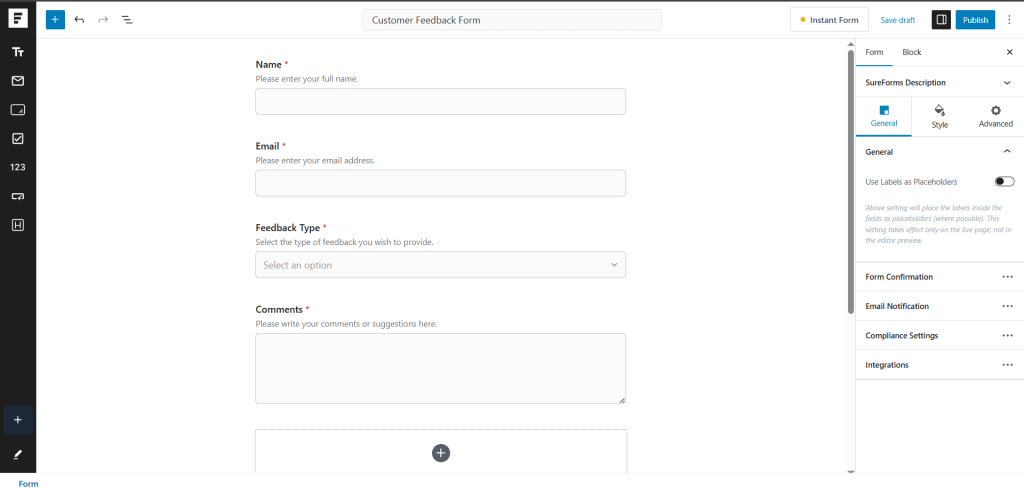Image resolution: width=1024 pixels, height=491 pixels.
Task: Add a Textarea field from sidebar
Action: (18, 110)
